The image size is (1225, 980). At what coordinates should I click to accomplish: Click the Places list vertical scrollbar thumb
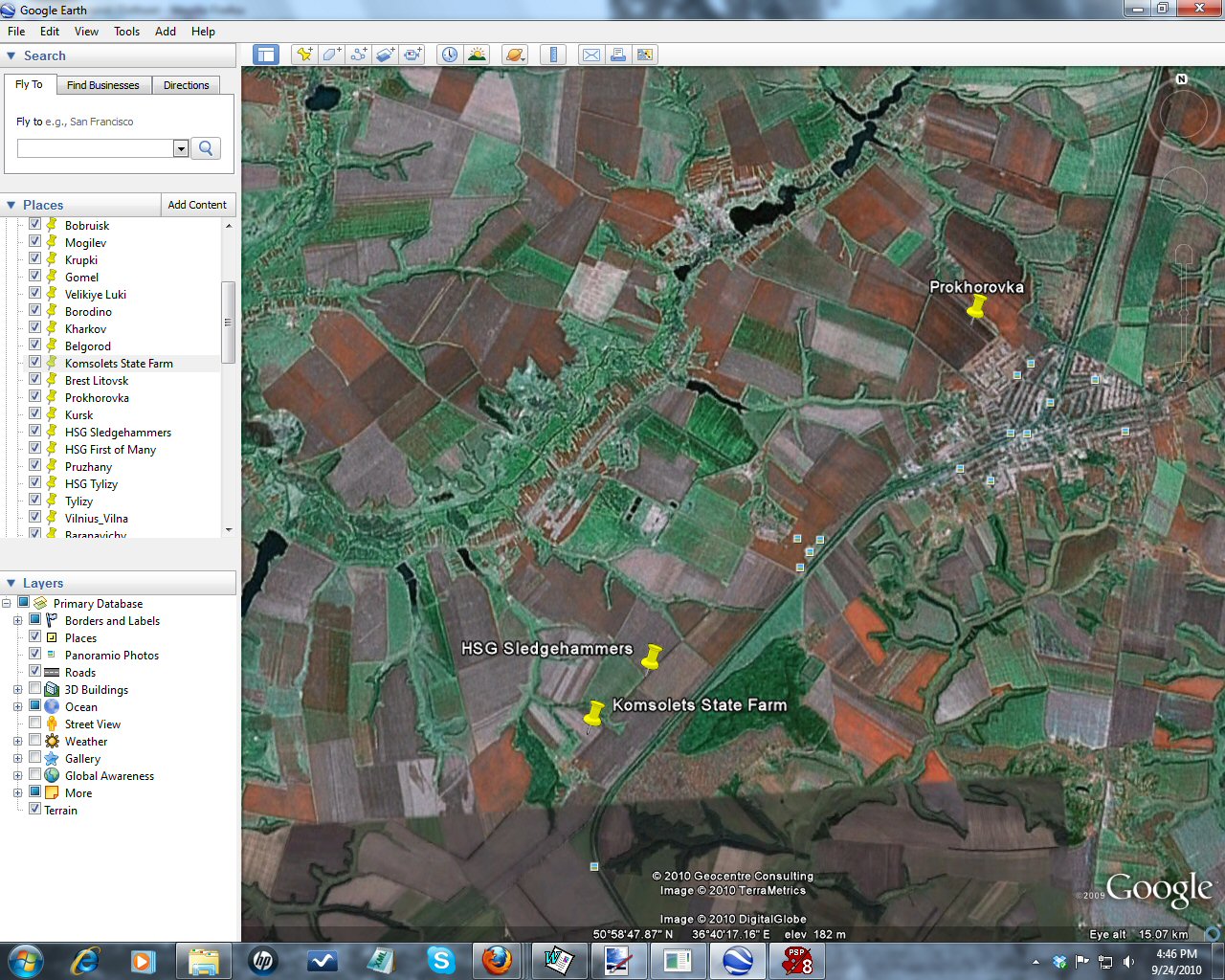(x=228, y=323)
